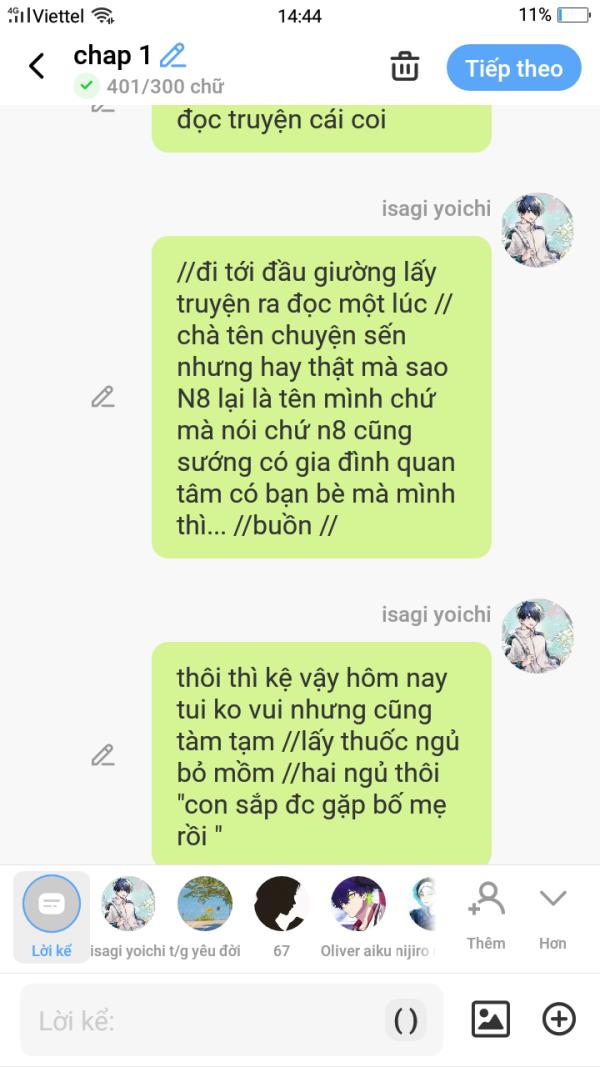Image resolution: width=600 pixels, height=1067 pixels.
Task: Add a new character with Thêm
Action: 486,915
